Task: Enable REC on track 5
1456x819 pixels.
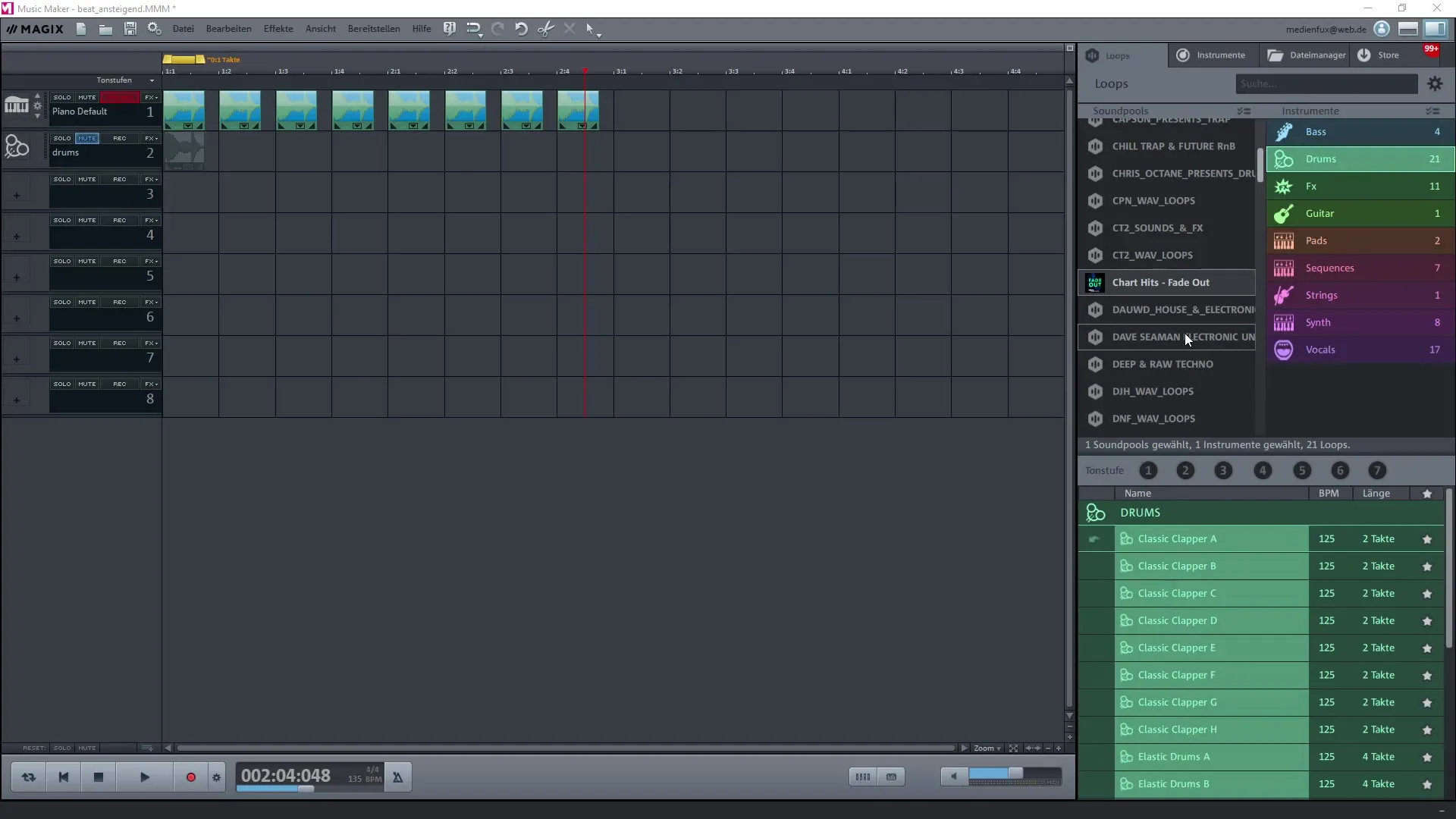Action: 120,262
